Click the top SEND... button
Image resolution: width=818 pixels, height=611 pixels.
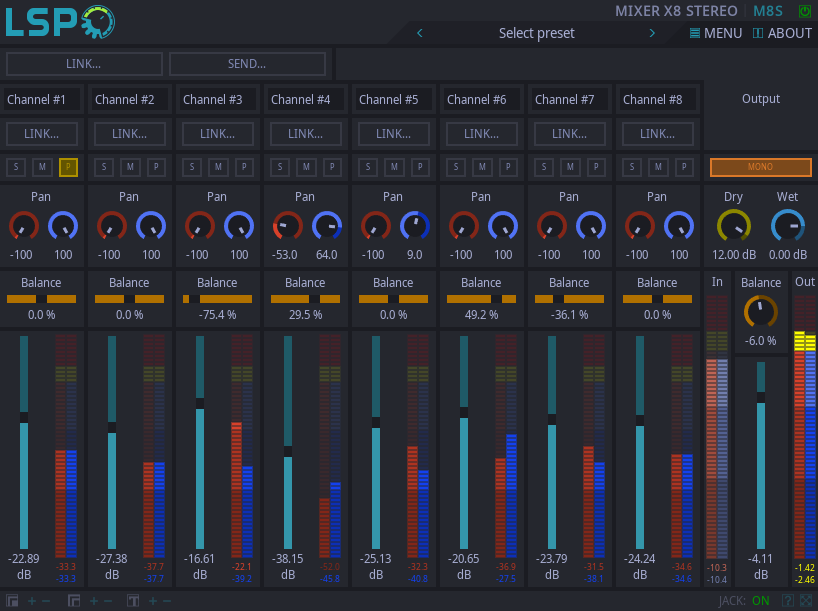click(247, 64)
